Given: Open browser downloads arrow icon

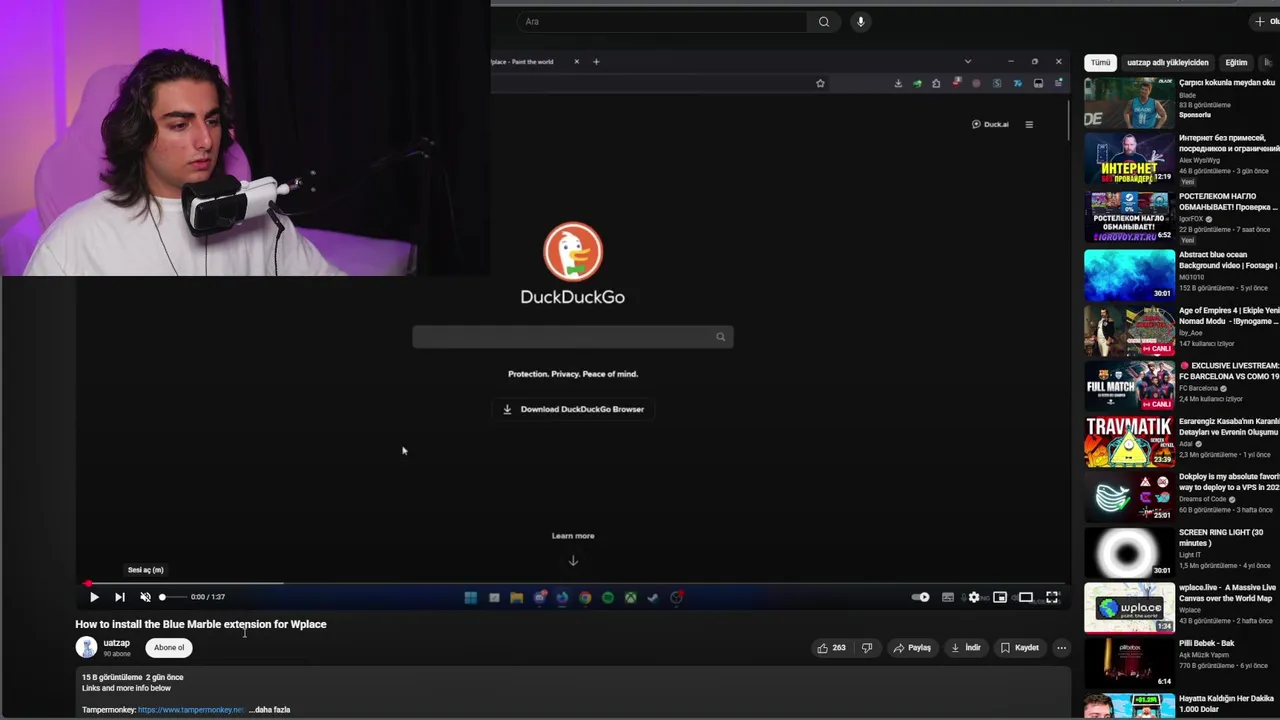Looking at the screenshot, I should (x=898, y=84).
